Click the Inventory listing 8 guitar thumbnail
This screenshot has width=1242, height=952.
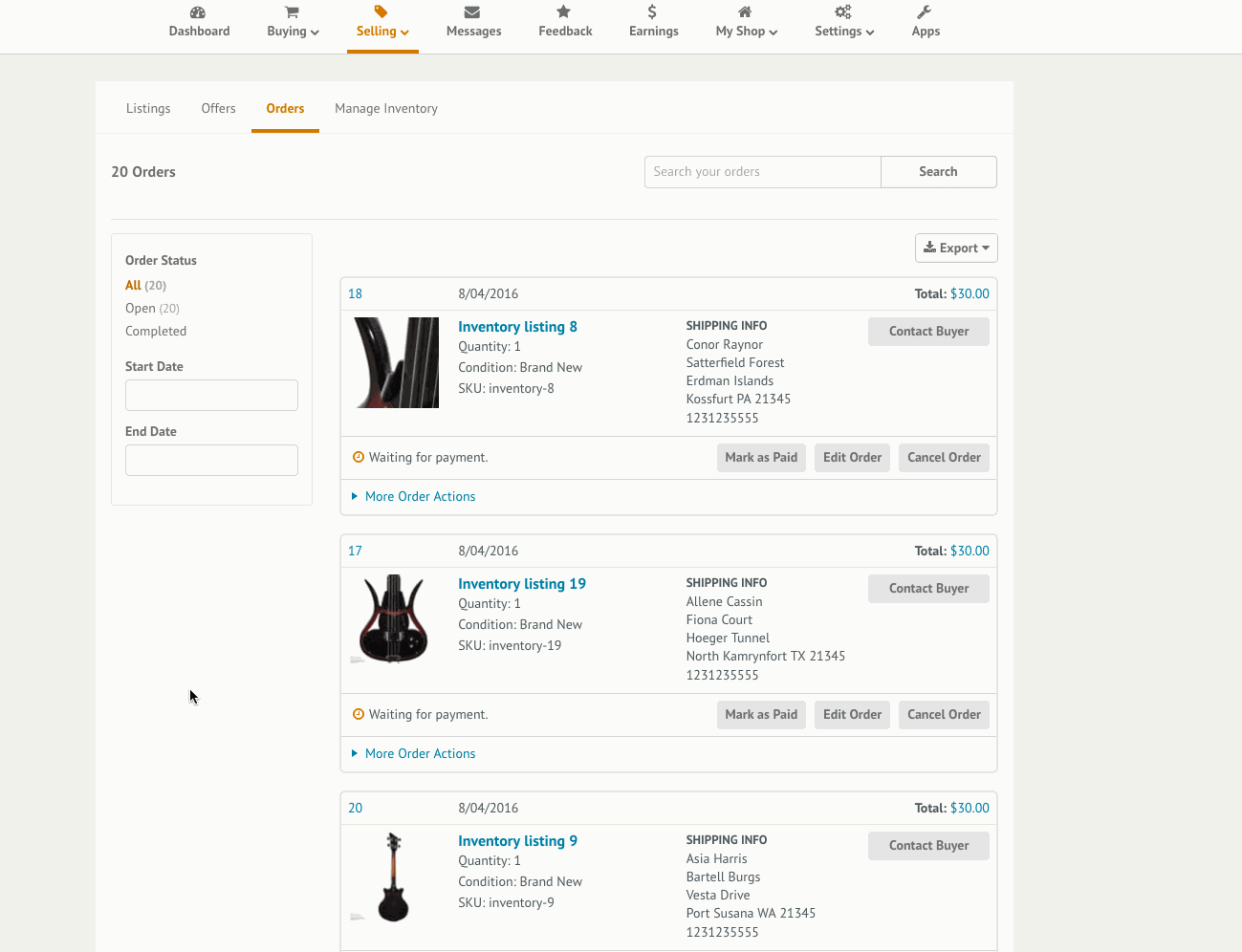(396, 363)
